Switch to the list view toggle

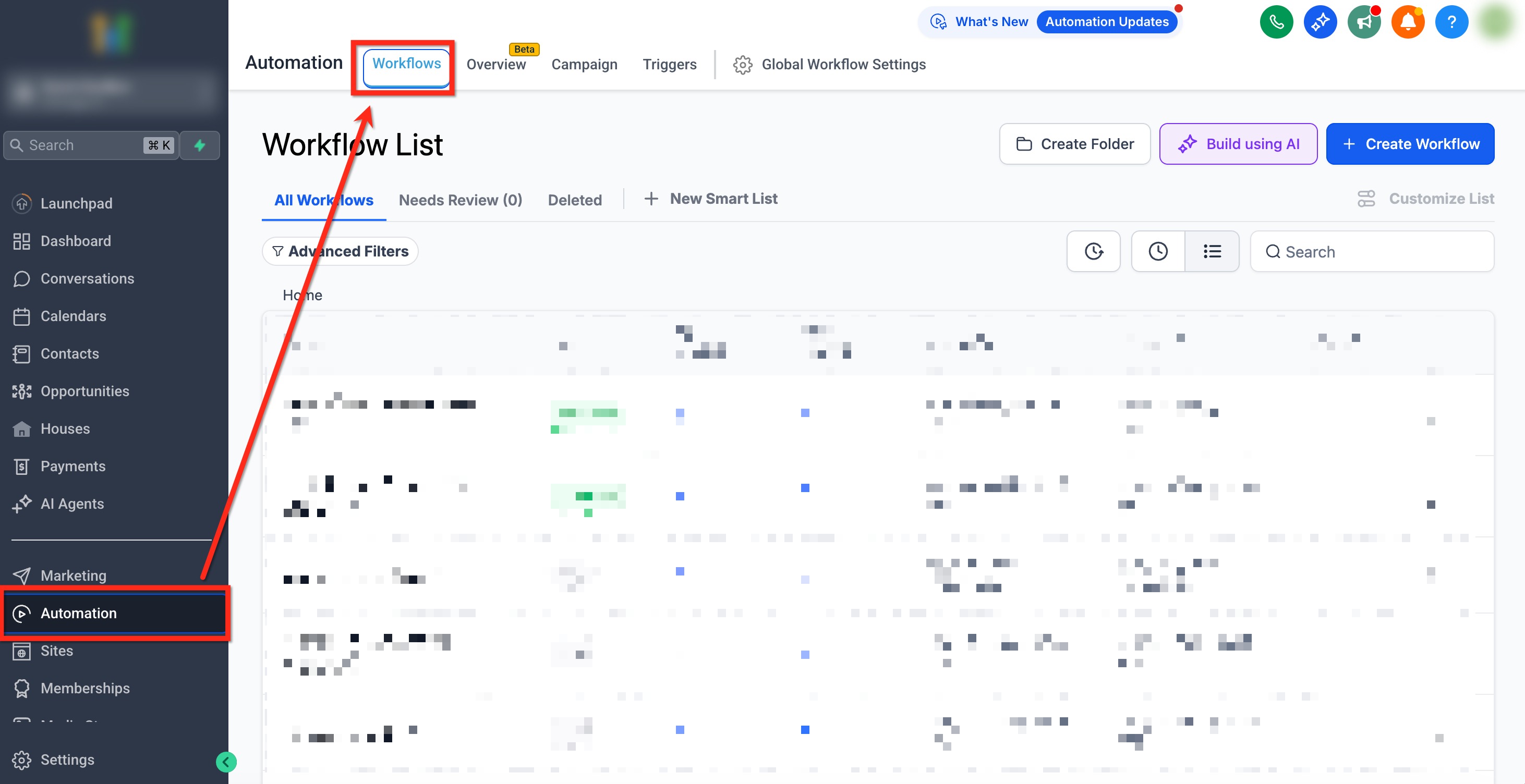[1211, 251]
